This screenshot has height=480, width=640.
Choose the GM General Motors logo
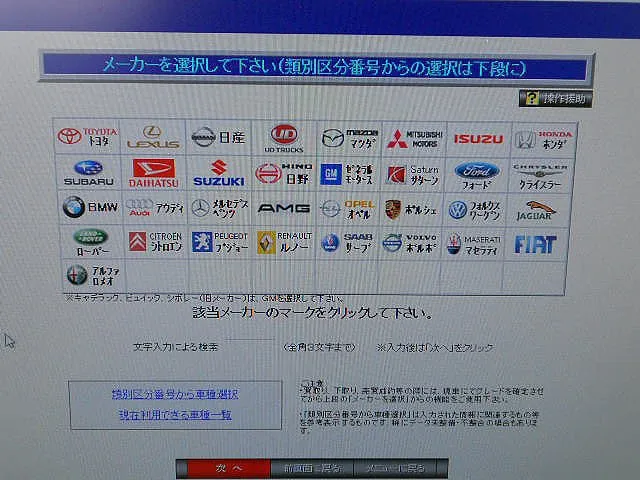[x=347, y=174]
